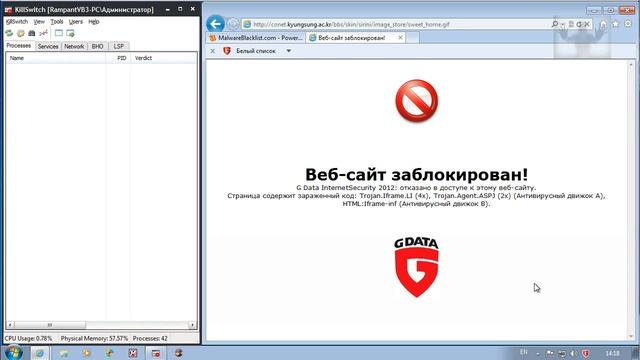
Task: Click the plain window icon in KillSwitch toolbar
Action: pyautogui.click(x=59, y=33)
